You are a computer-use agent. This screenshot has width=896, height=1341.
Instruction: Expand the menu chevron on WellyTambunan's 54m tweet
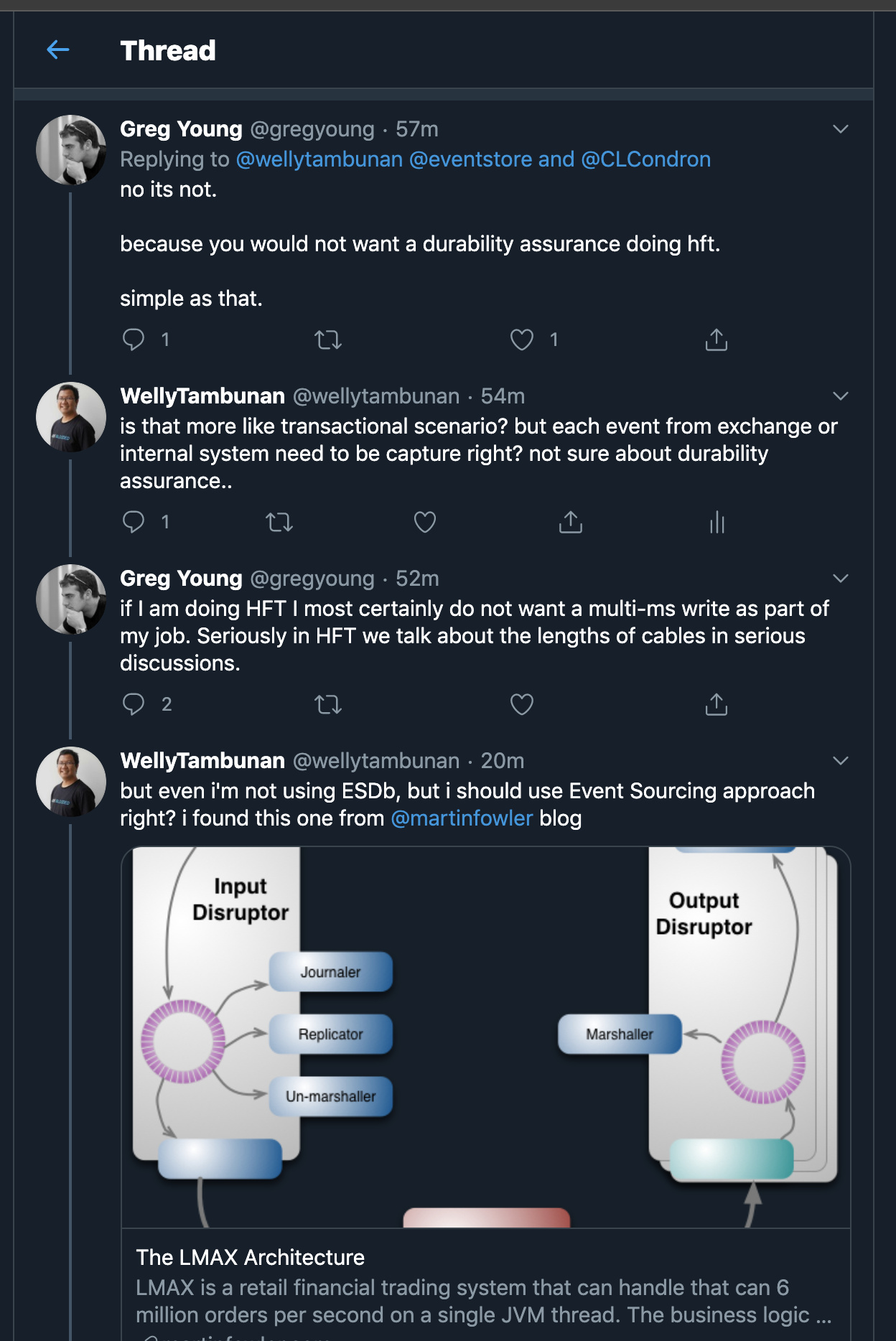[x=841, y=396]
